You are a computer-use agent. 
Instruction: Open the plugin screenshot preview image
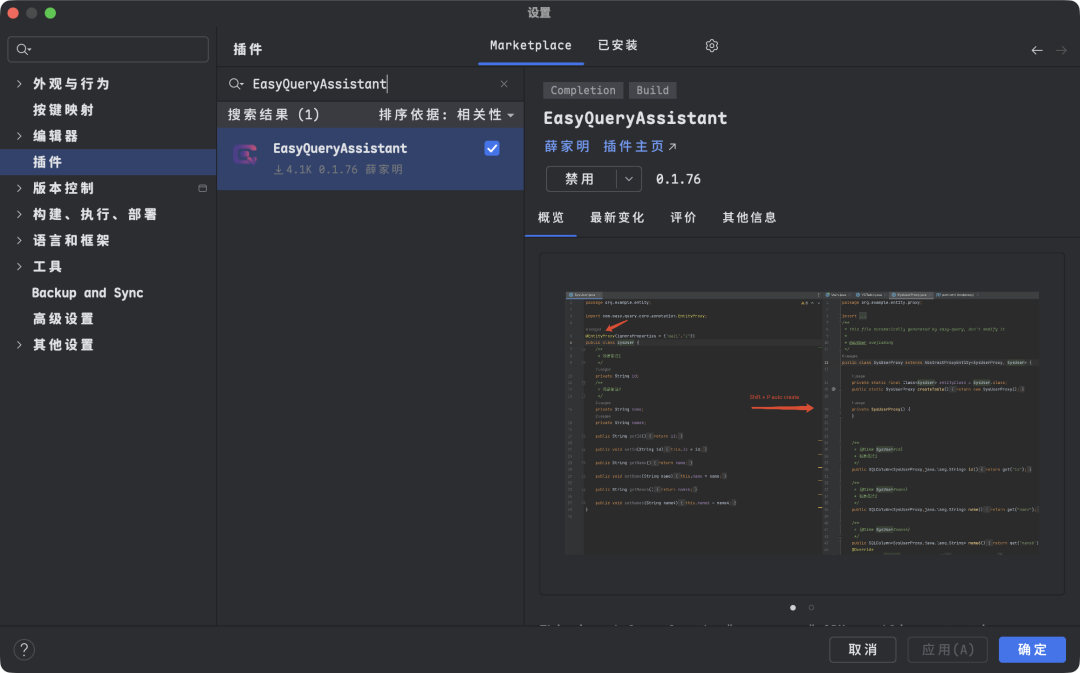tap(802, 424)
